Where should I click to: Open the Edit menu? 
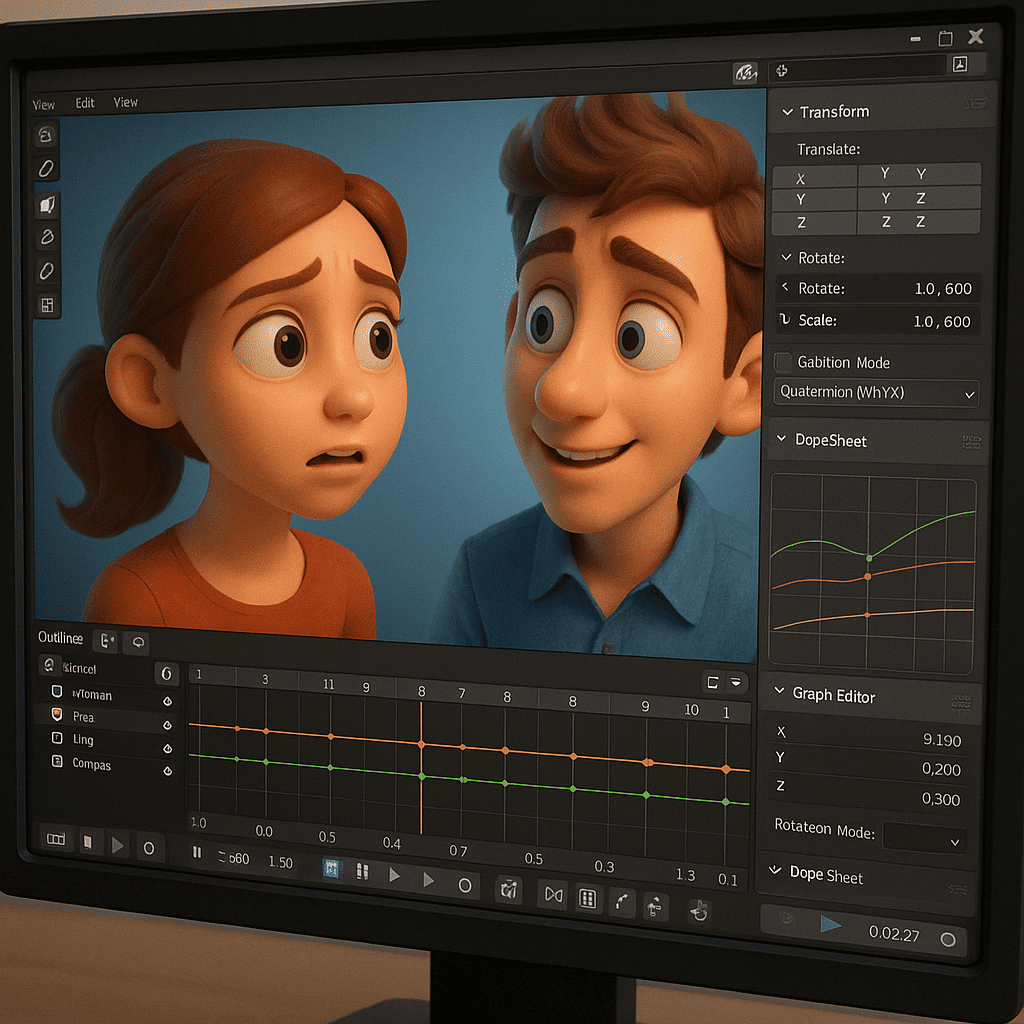point(85,103)
